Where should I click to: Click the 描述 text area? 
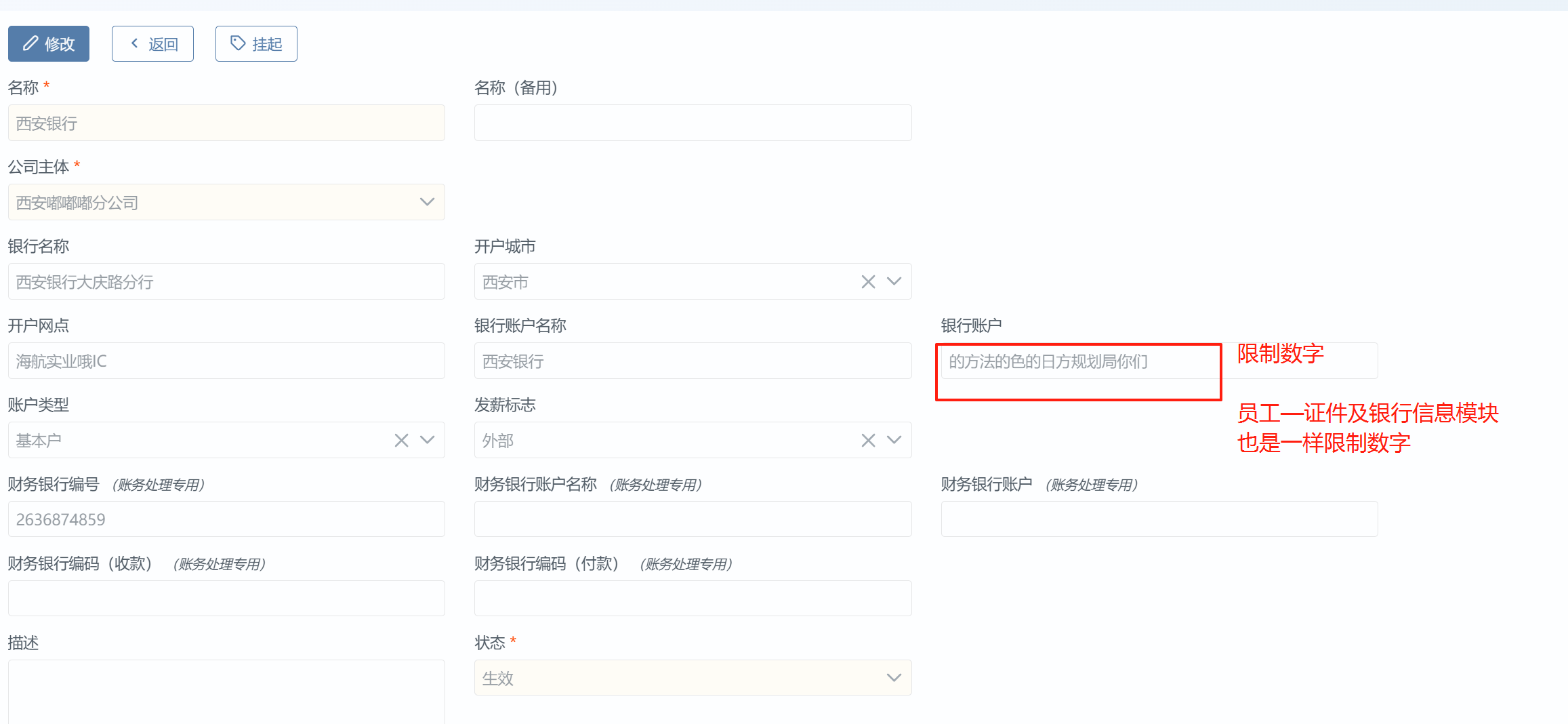tap(226, 691)
